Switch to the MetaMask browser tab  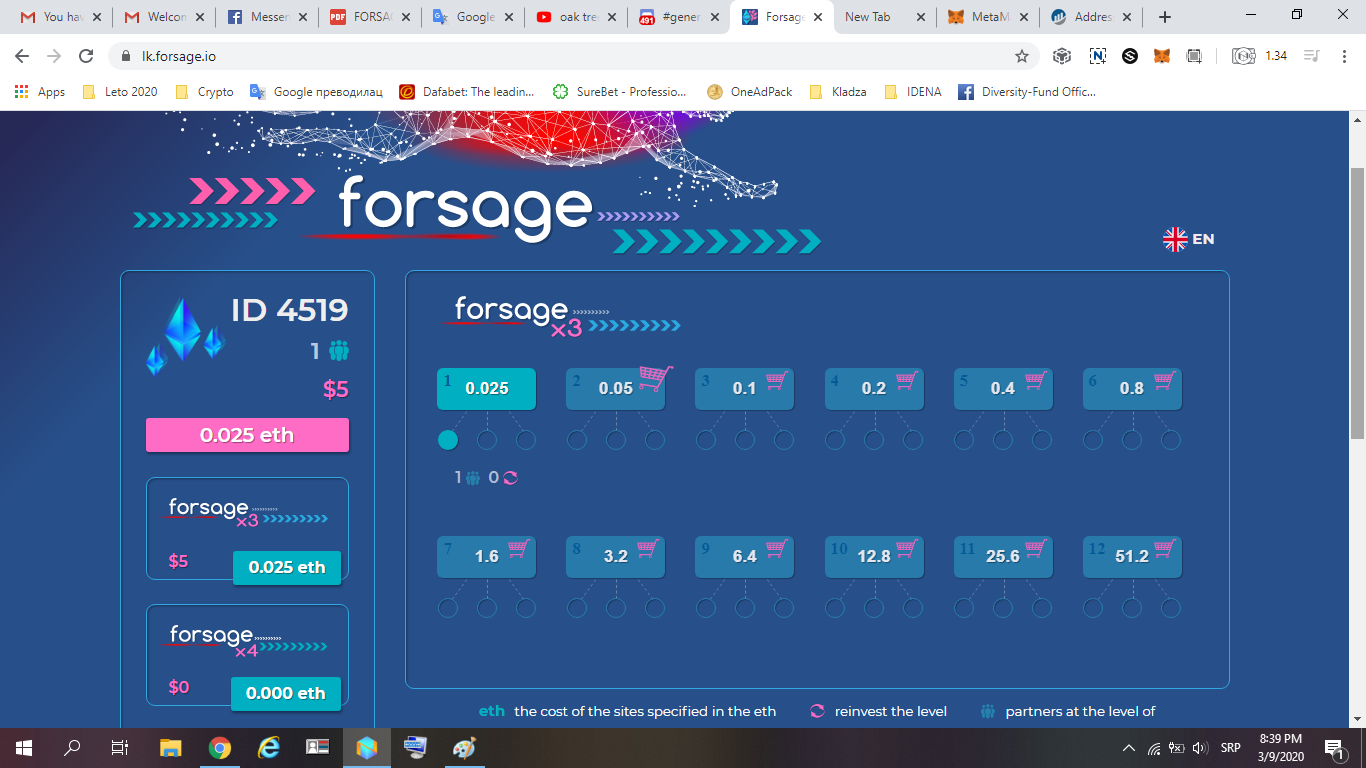[987, 17]
